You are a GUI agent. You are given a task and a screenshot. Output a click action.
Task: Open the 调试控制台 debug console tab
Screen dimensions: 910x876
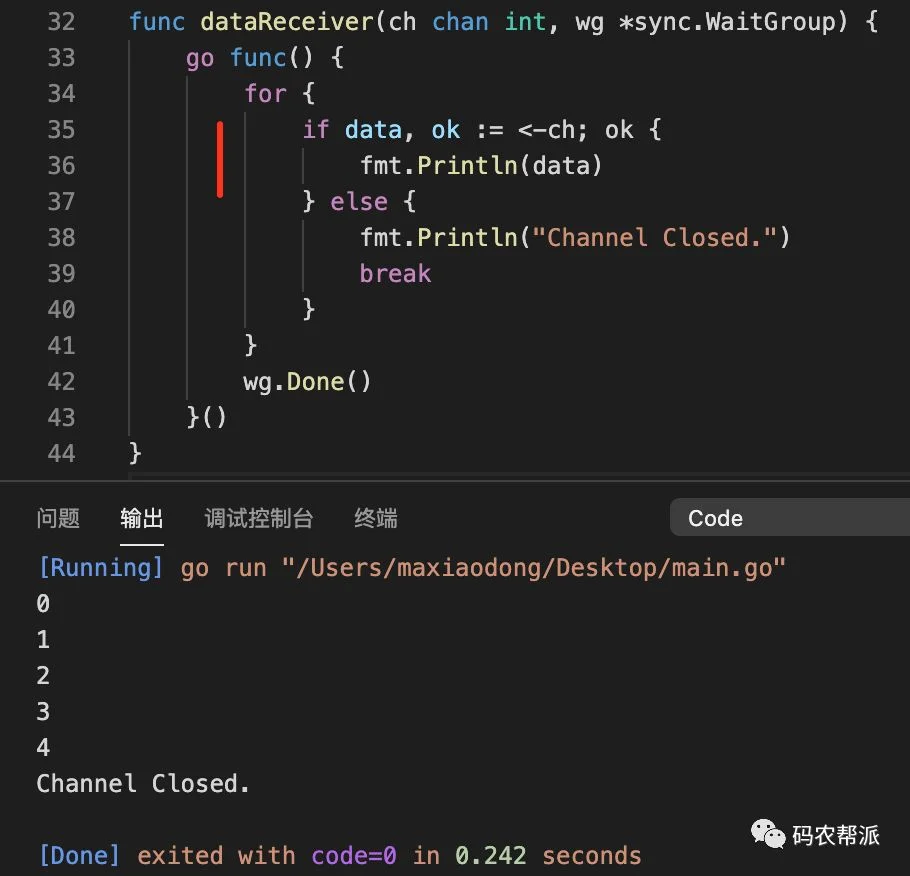click(x=259, y=518)
